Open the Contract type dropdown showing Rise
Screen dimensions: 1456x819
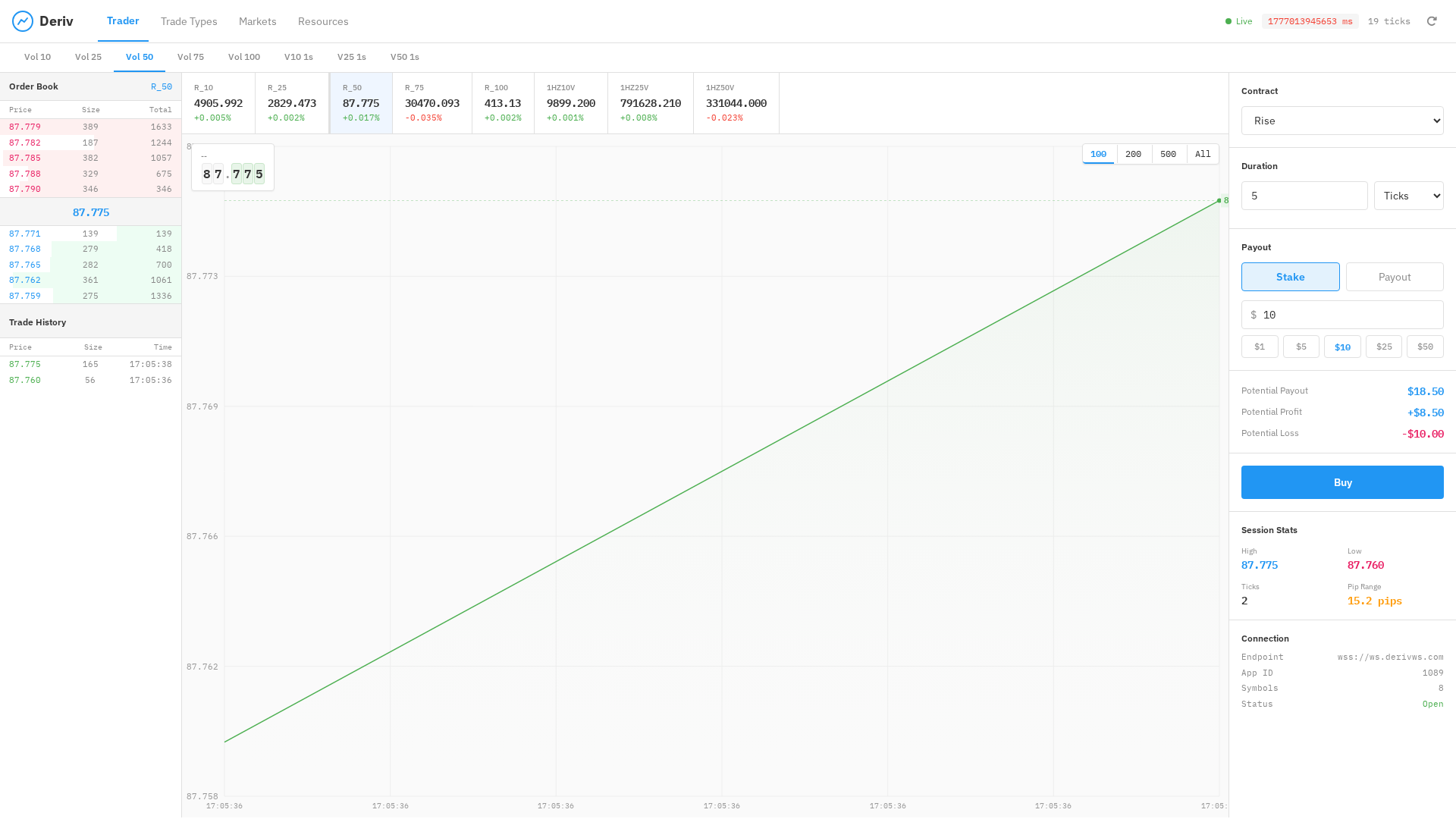(1342, 121)
